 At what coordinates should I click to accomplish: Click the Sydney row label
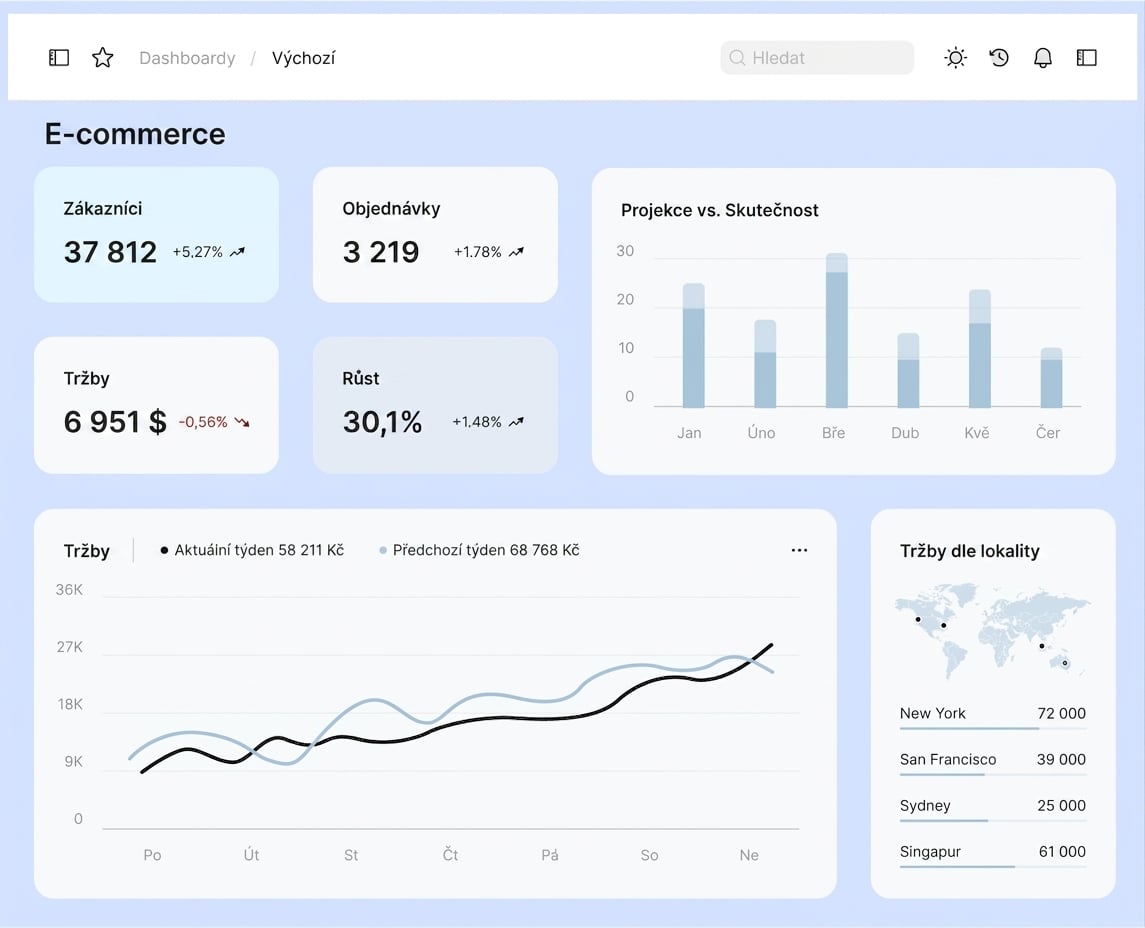(925, 805)
